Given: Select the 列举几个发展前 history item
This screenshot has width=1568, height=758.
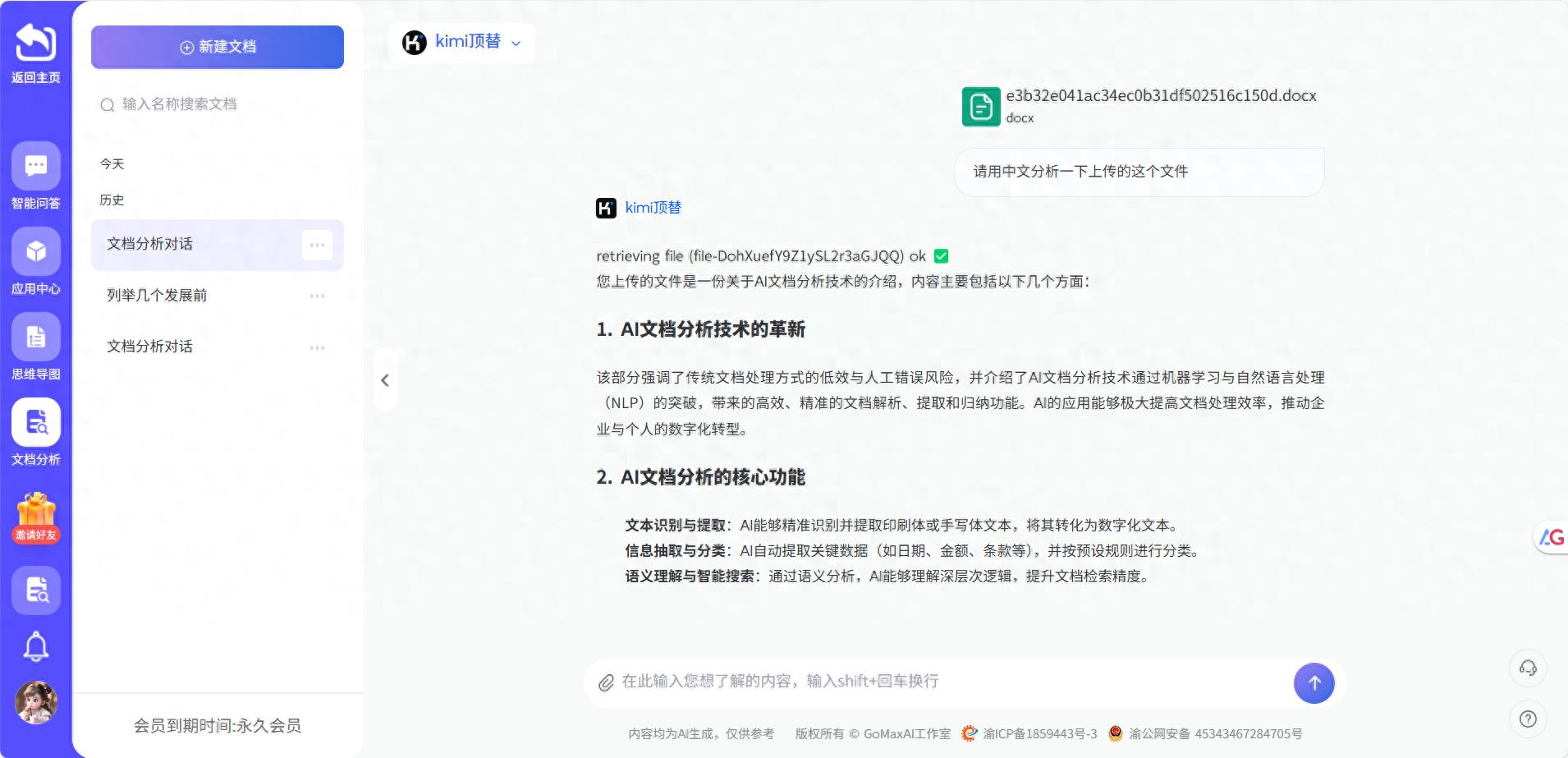Looking at the screenshot, I should pyautogui.click(x=218, y=296).
